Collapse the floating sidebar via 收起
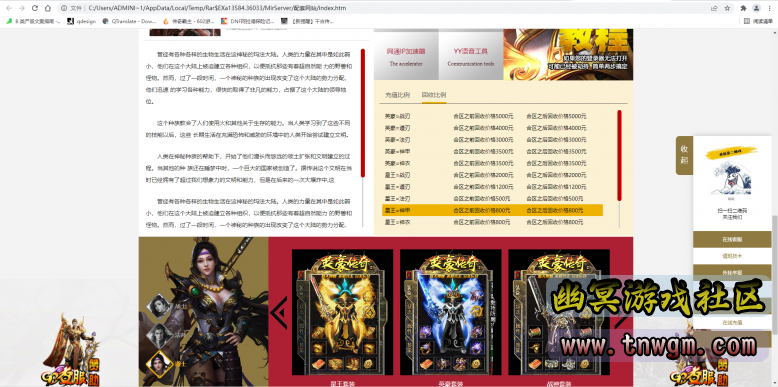This screenshot has width=778, height=387. tap(684, 155)
